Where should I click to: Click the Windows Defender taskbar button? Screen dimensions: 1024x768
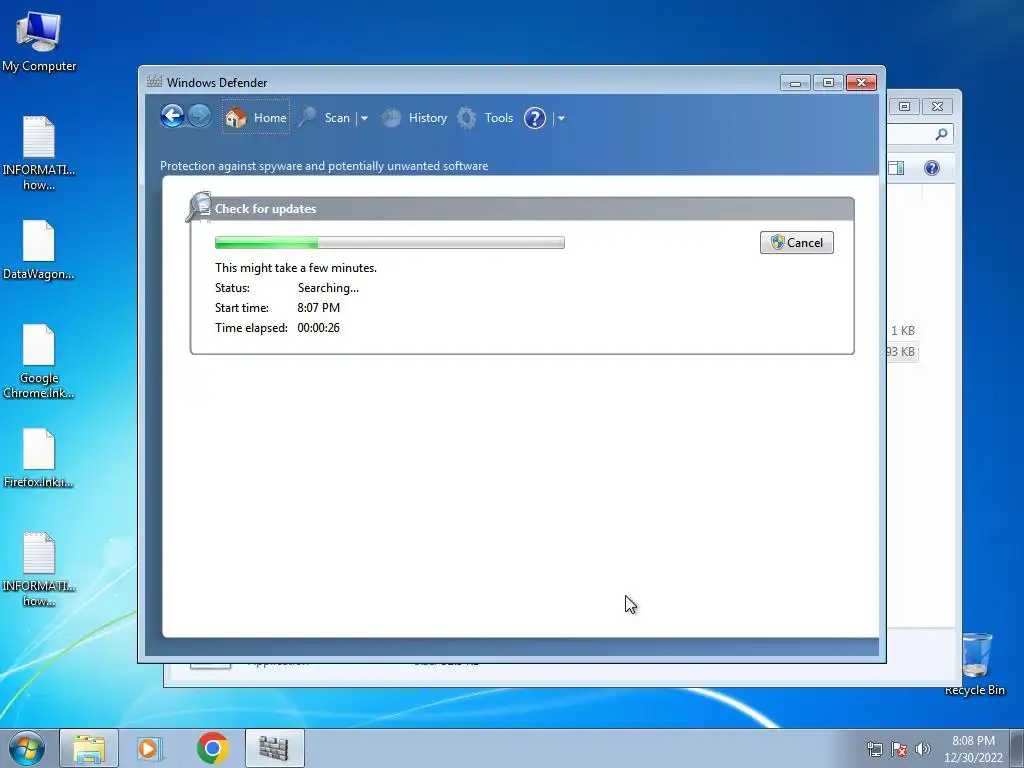click(274, 748)
